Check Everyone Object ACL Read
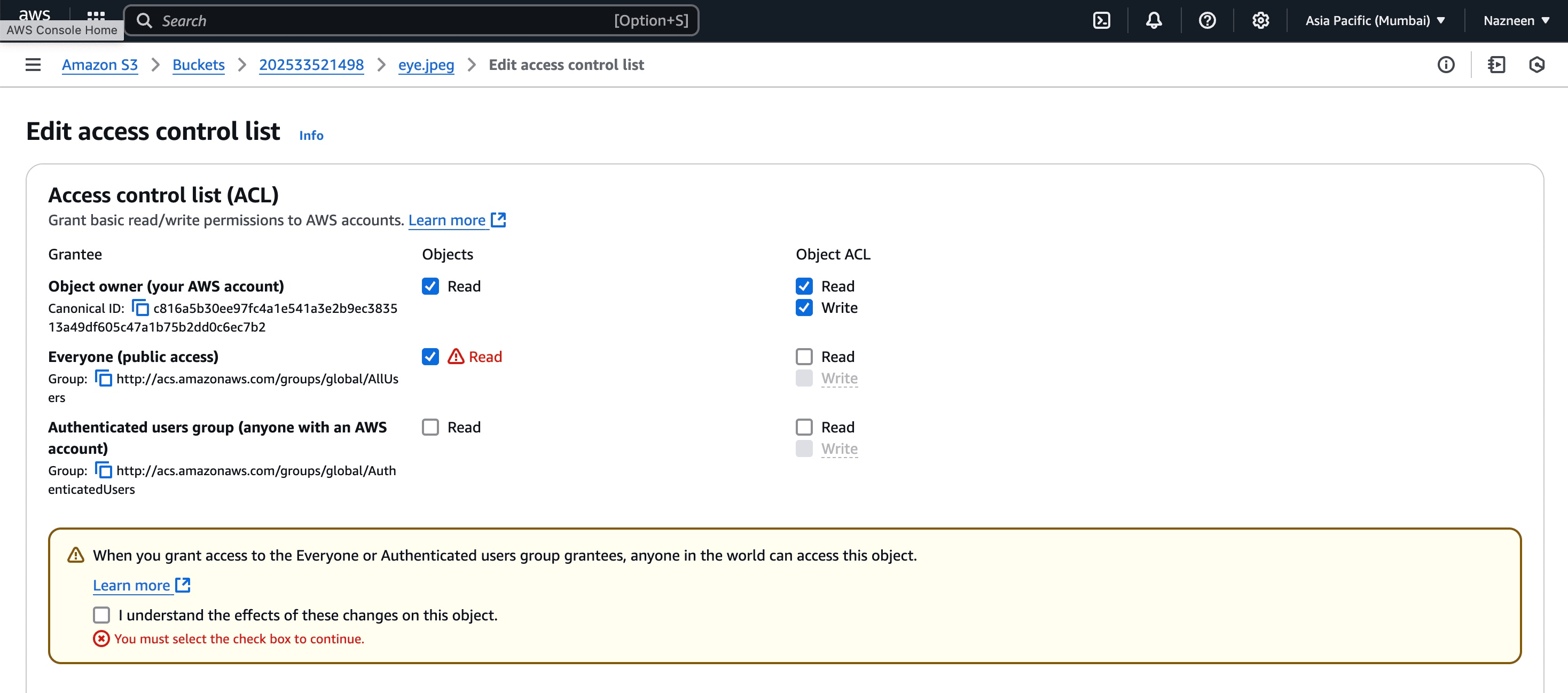This screenshot has height=693, width=1568. click(804, 357)
